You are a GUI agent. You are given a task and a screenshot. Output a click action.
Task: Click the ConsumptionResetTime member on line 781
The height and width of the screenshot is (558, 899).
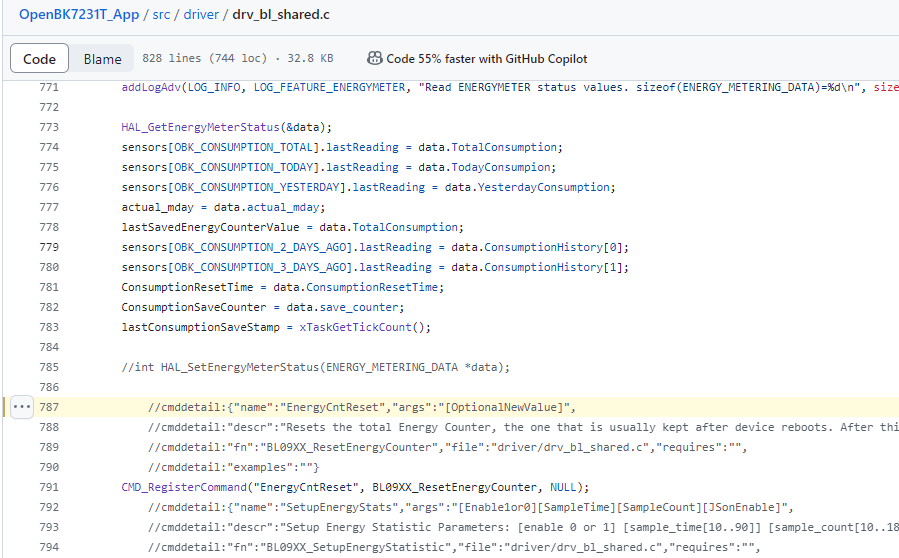(x=372, y=287)
